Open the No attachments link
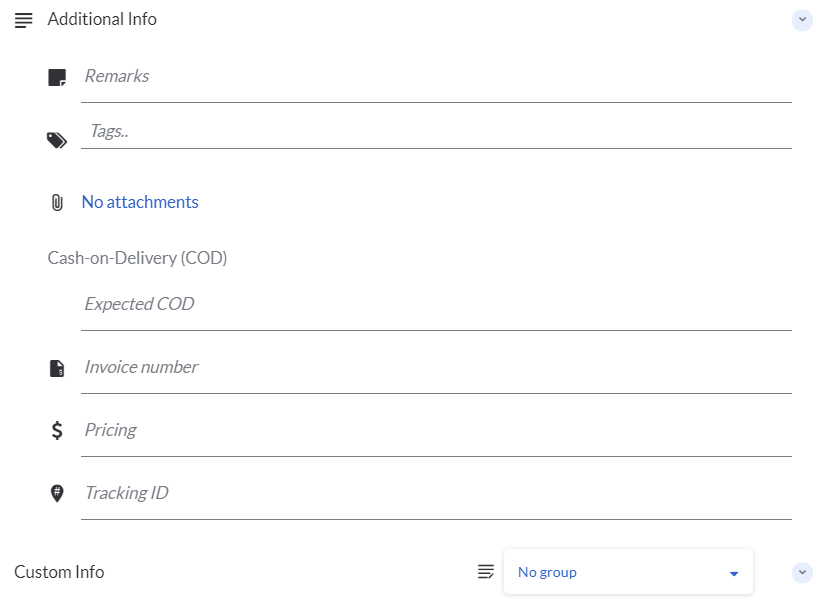Viewport: 827px width, 608px height. point(140,202)
